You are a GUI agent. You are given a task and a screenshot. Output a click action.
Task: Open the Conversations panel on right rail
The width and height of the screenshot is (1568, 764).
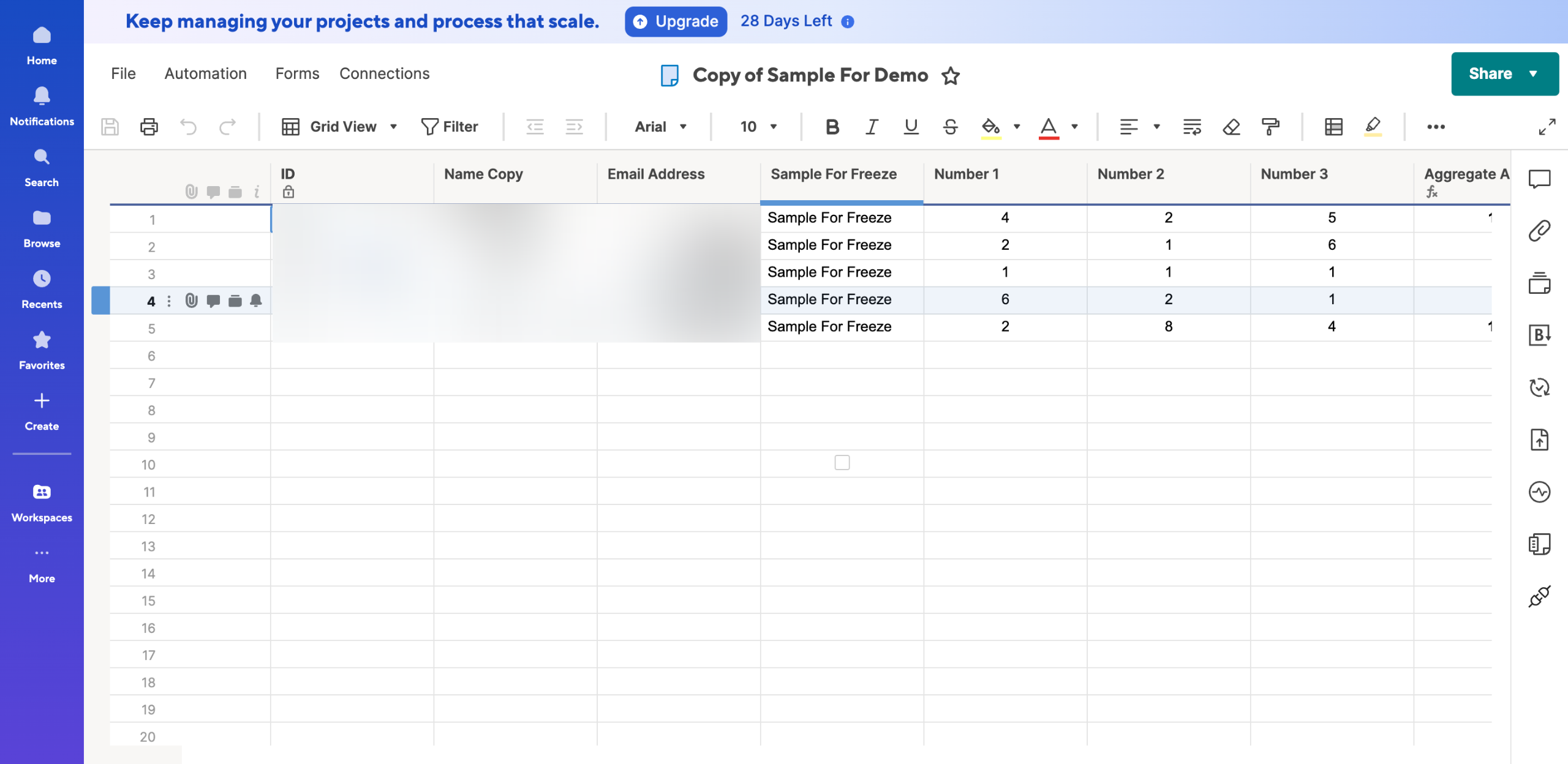[x=1539, y=179]
